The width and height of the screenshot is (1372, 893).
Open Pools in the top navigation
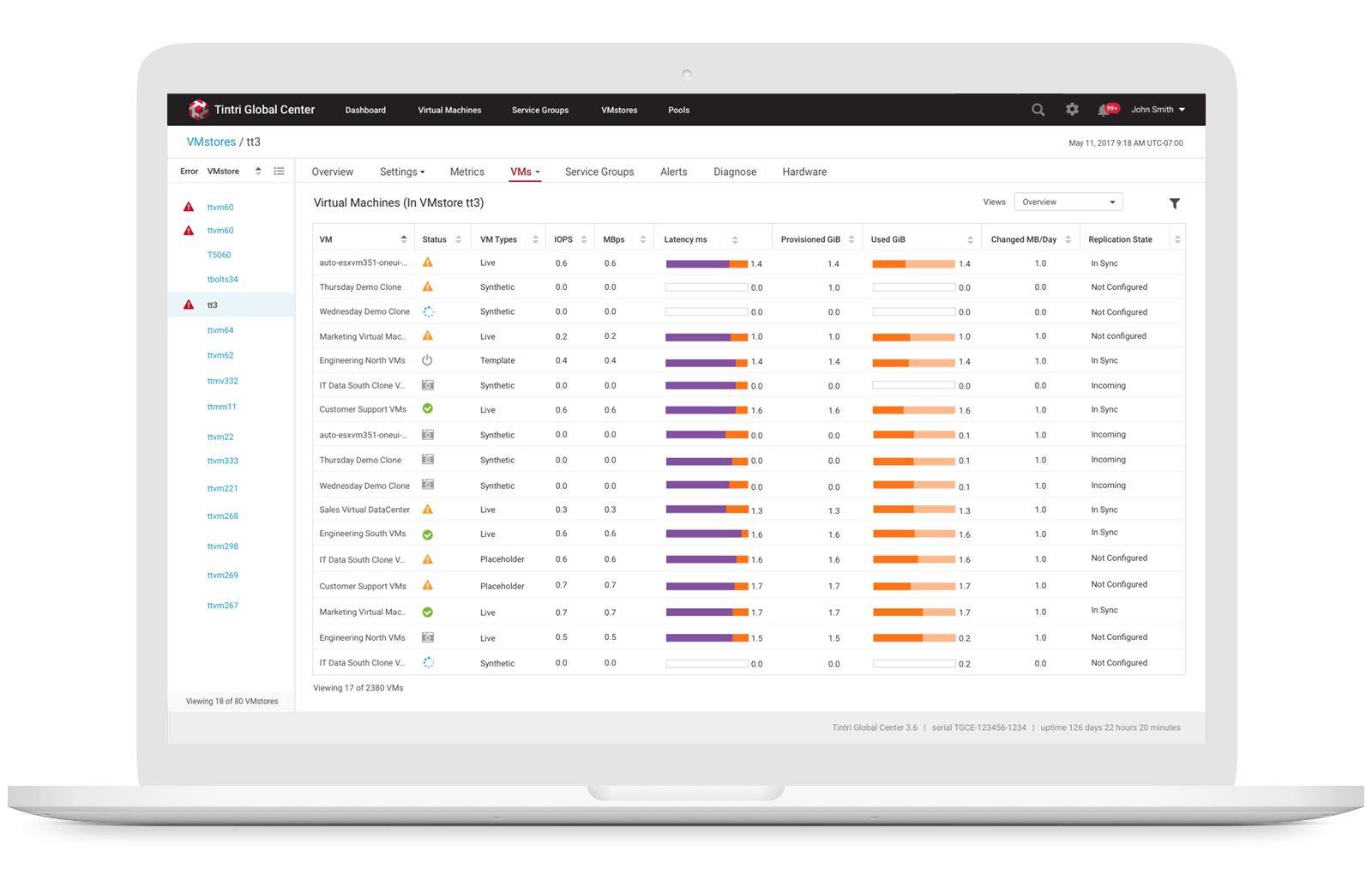pos(679,110)
